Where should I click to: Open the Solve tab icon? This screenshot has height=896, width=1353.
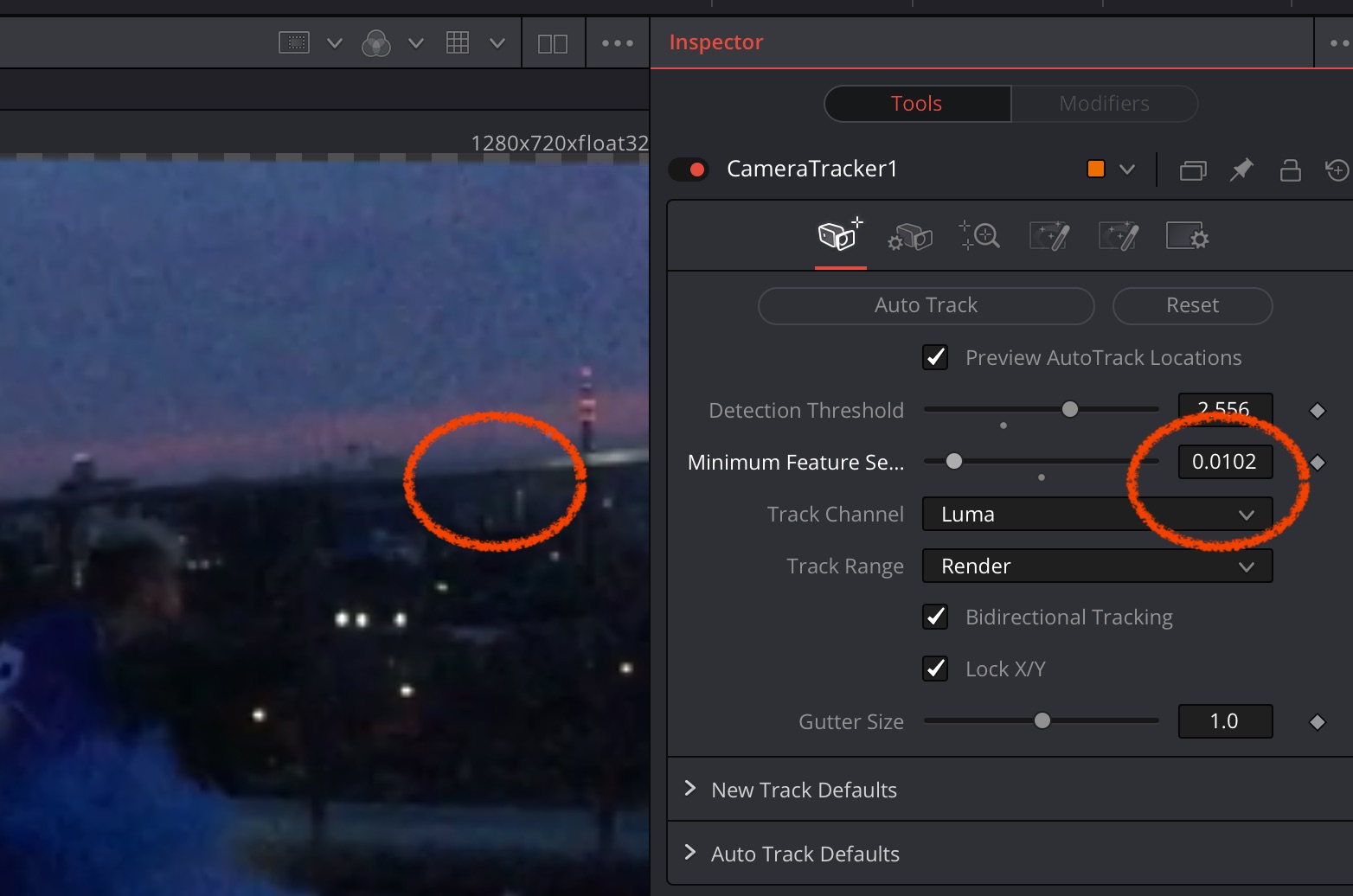(x=979, y=235)
